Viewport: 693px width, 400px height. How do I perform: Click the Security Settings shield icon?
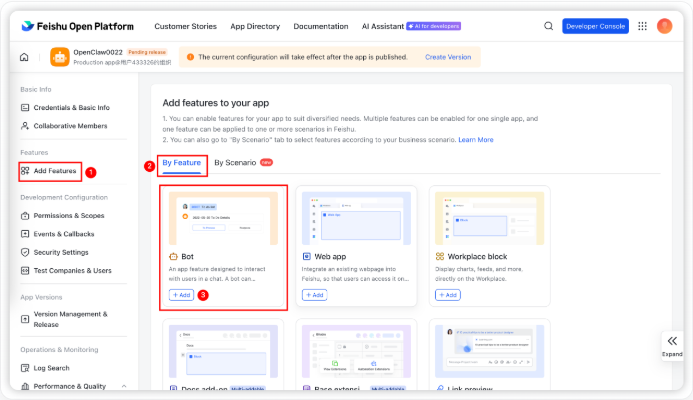click(25, 252)
